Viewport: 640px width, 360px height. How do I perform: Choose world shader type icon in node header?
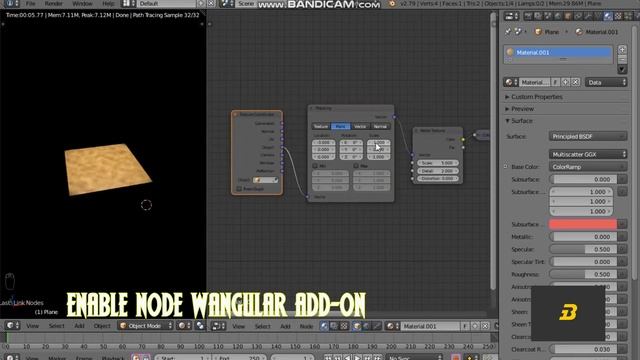coord(367,326)
